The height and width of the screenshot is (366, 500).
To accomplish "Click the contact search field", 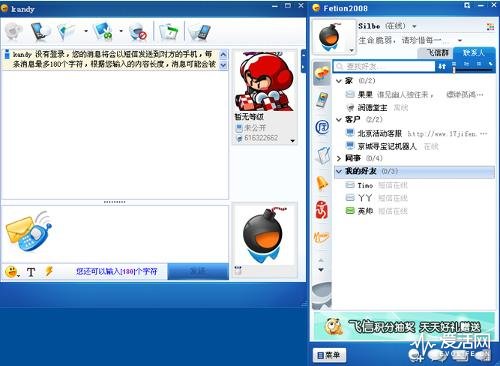I will coord(384,66).
